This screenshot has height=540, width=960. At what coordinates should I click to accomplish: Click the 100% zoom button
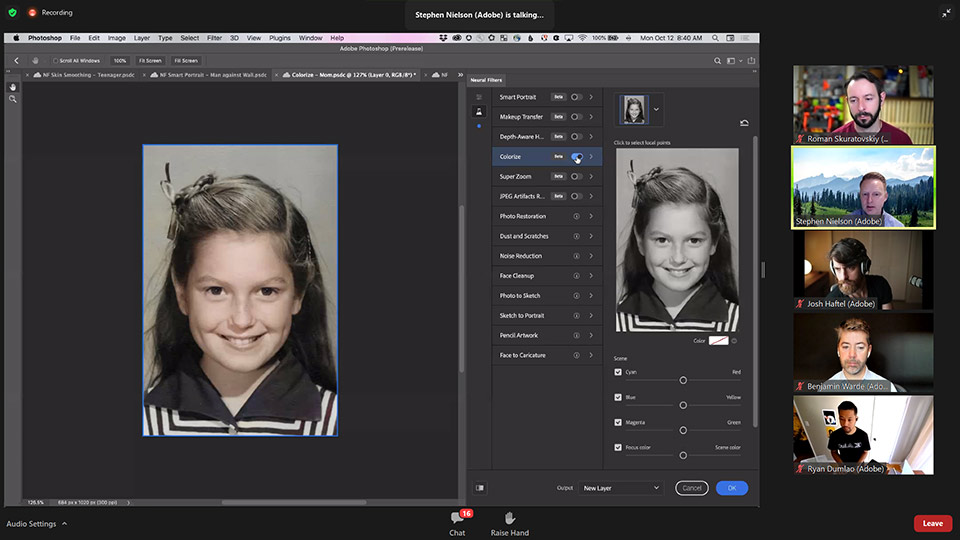pos(119,61)
